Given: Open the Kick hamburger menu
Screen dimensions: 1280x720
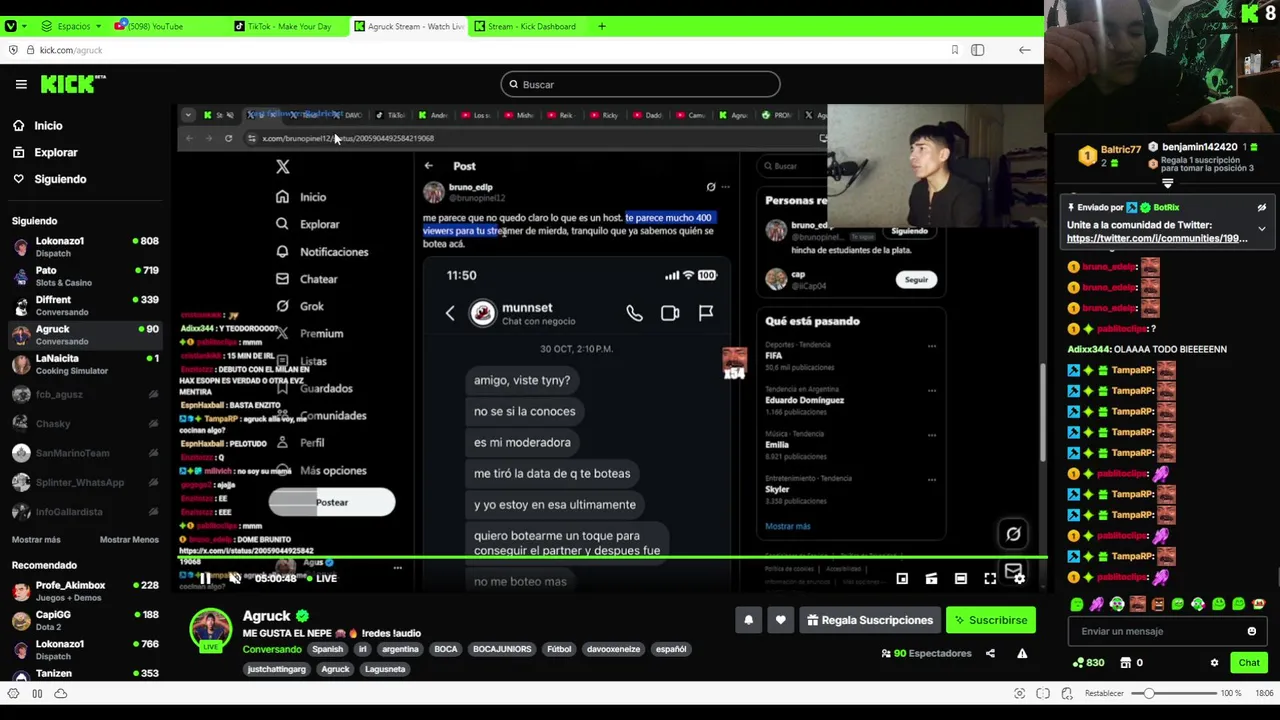Looking at the screenshot, I should click(x=21, y=85).
